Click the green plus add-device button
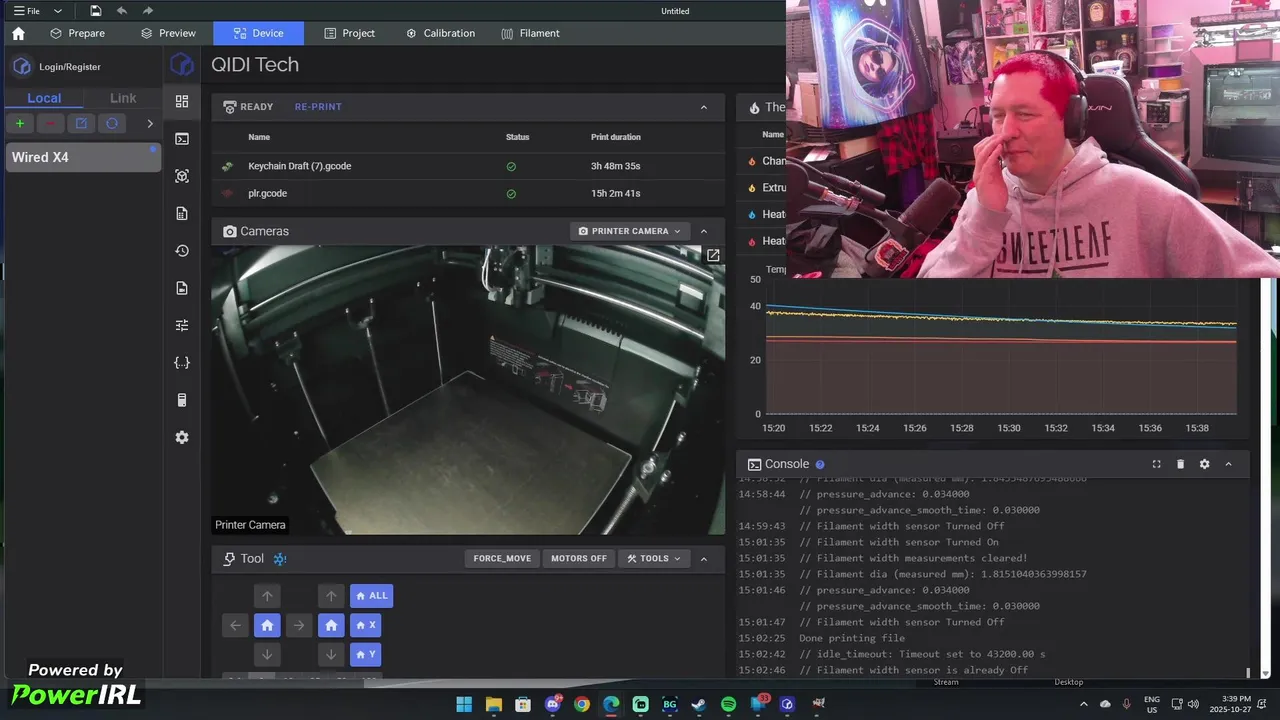The image size is (1280, 720). pos(20,123)
